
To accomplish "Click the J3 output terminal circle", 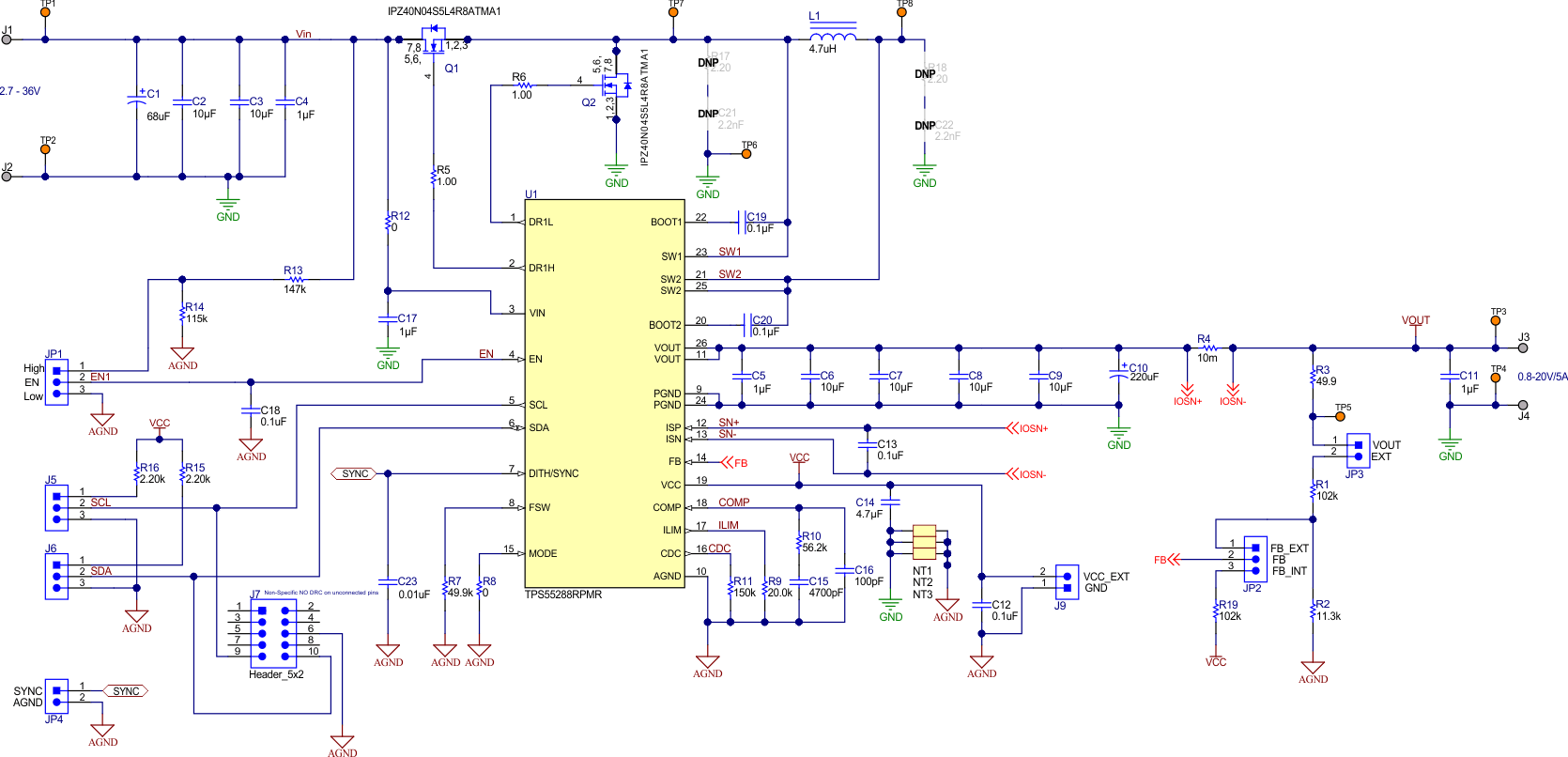I will pyautogui.click(x=1523, y=348).
